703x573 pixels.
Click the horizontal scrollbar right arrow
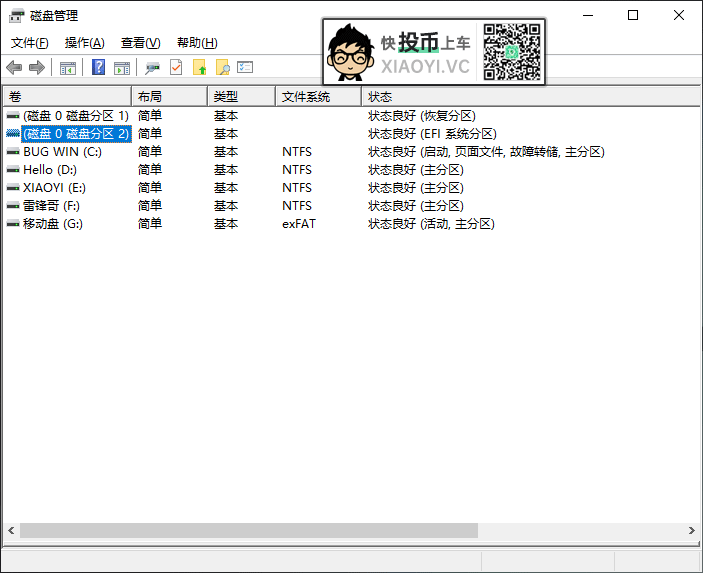[x=691, y=530]
